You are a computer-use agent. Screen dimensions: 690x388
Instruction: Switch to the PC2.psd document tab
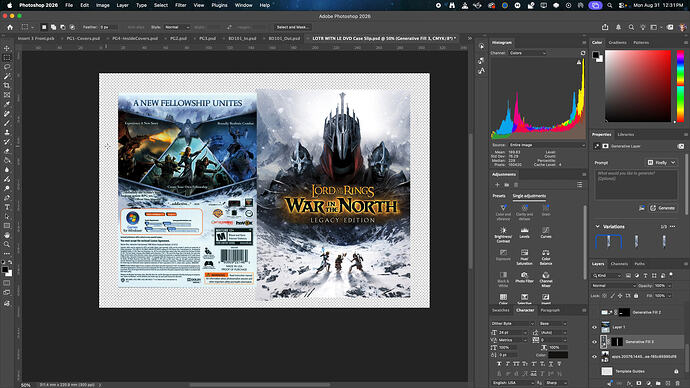tap(178, 38)
